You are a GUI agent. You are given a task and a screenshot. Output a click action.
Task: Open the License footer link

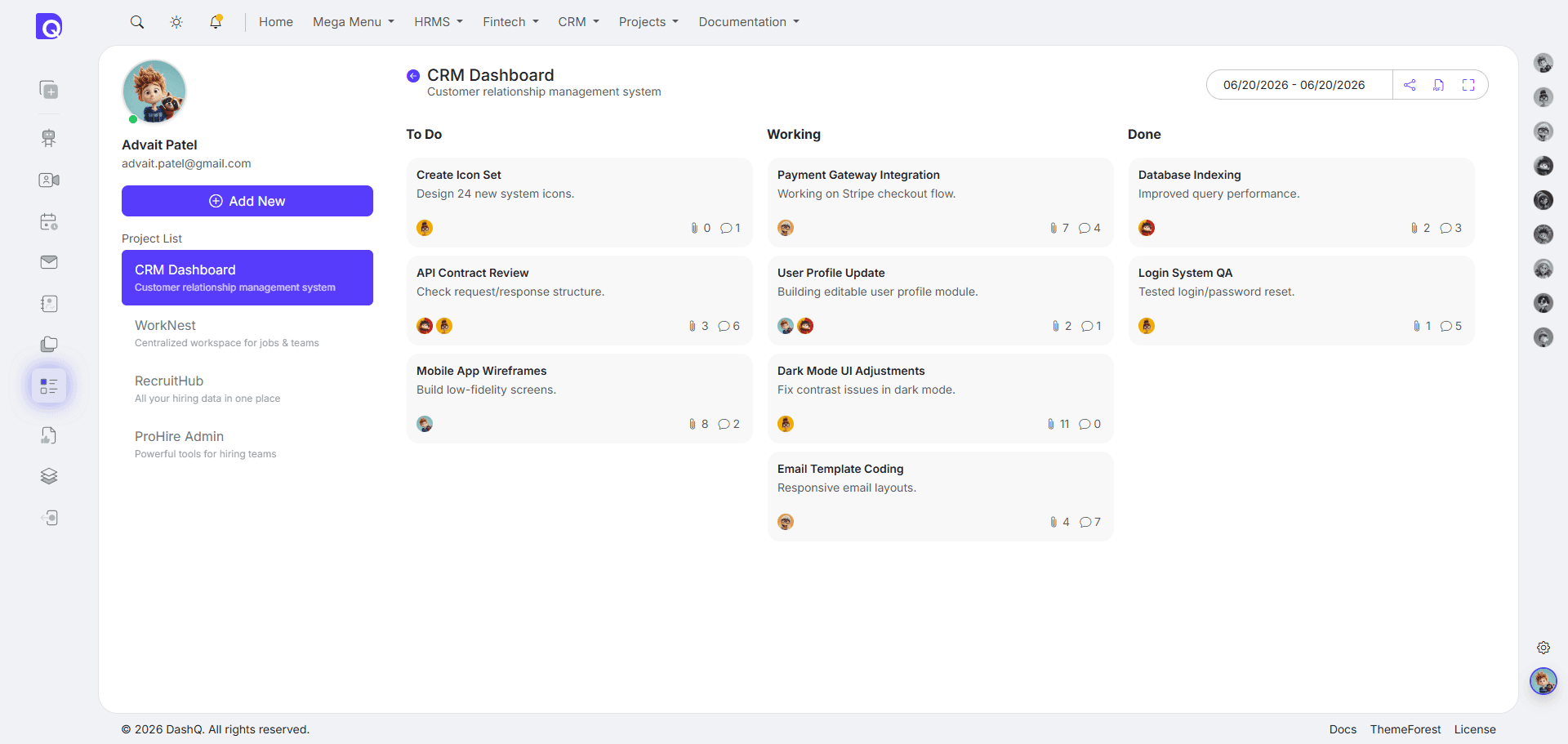pyautogui.click(x=1475, y=729)
